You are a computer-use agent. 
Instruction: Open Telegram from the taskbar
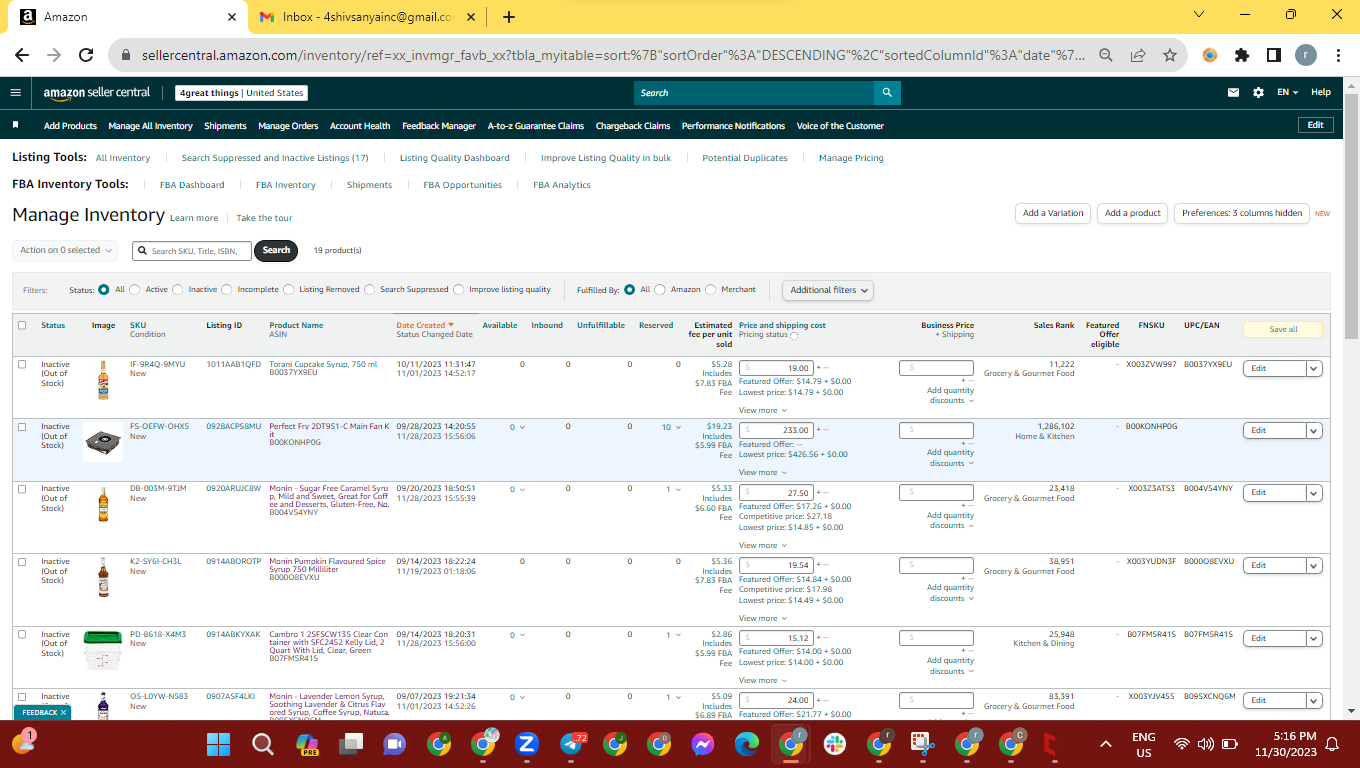[571, 744]
